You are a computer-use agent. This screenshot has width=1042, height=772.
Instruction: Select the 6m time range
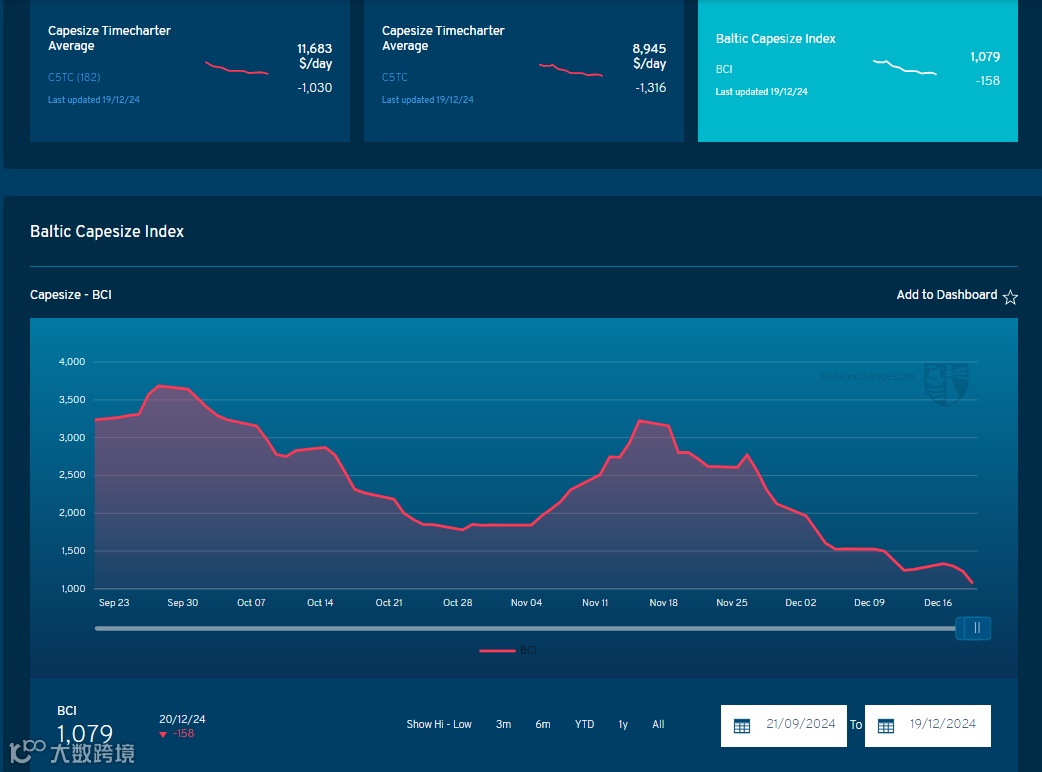[x=543, y=724]
